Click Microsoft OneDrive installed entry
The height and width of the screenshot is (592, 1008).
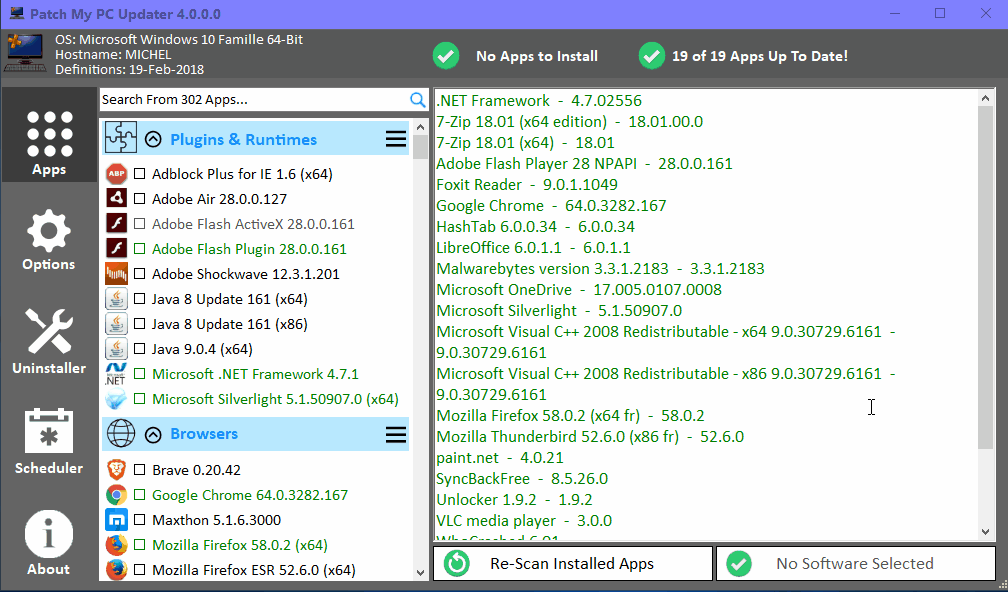click(579, 289)
